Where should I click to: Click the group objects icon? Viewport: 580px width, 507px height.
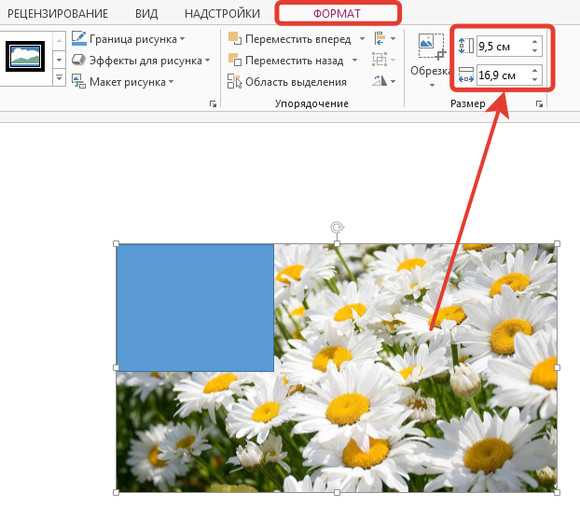pyautogui.click(x=380, y=60)
